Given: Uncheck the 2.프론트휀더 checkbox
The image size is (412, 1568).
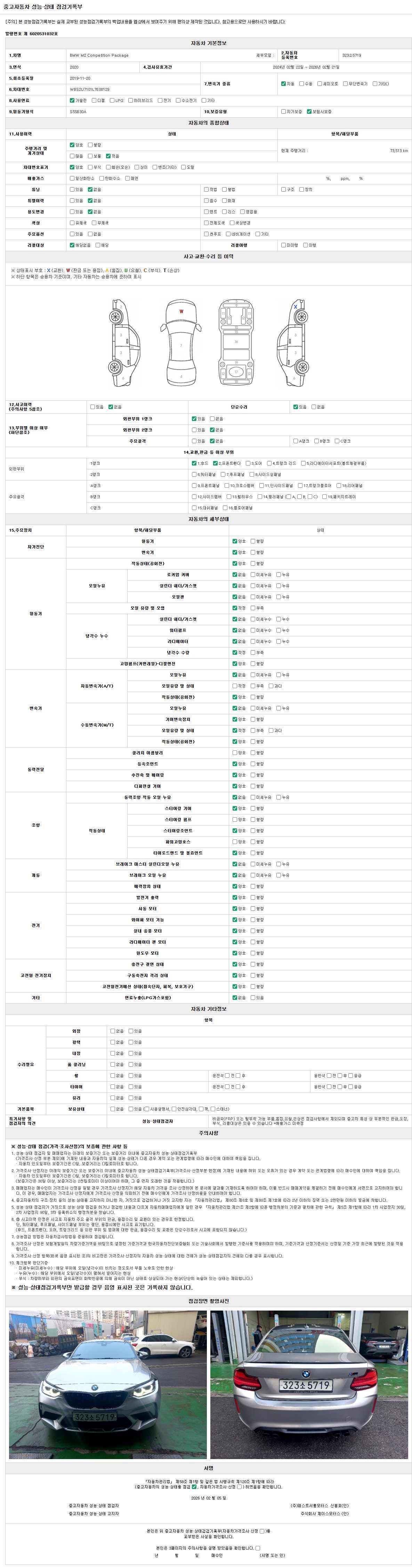Looking at the screenshot, I should (216, 463).
